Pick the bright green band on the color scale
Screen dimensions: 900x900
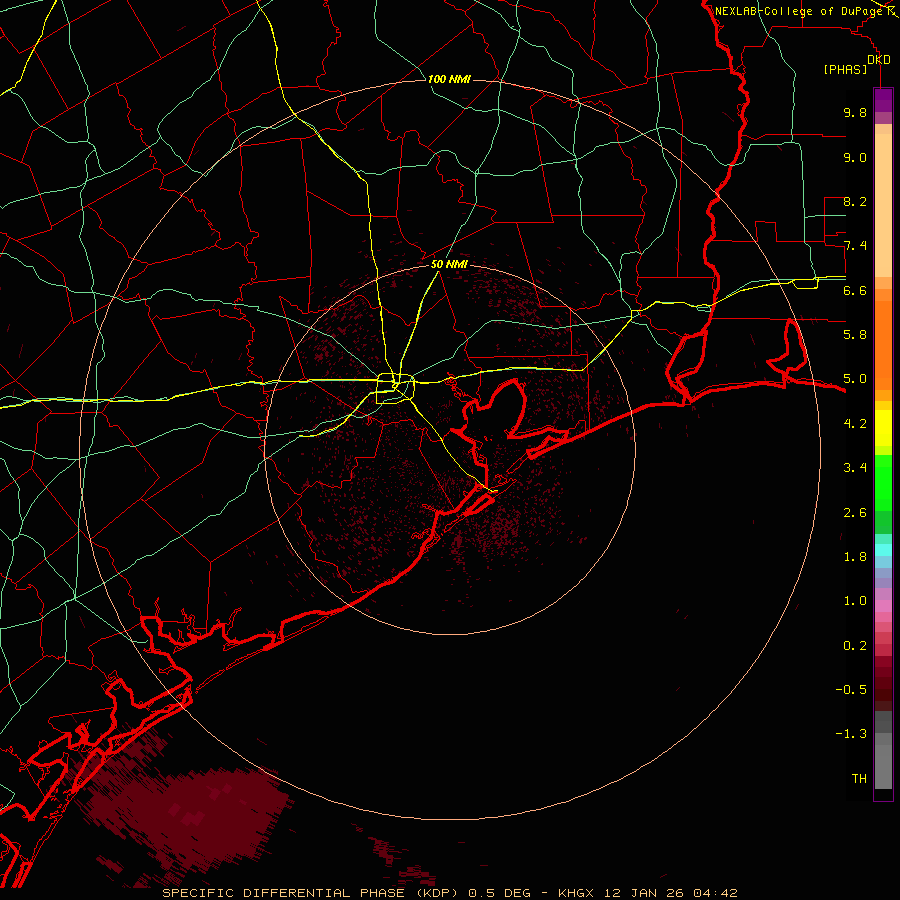point(883,482)
